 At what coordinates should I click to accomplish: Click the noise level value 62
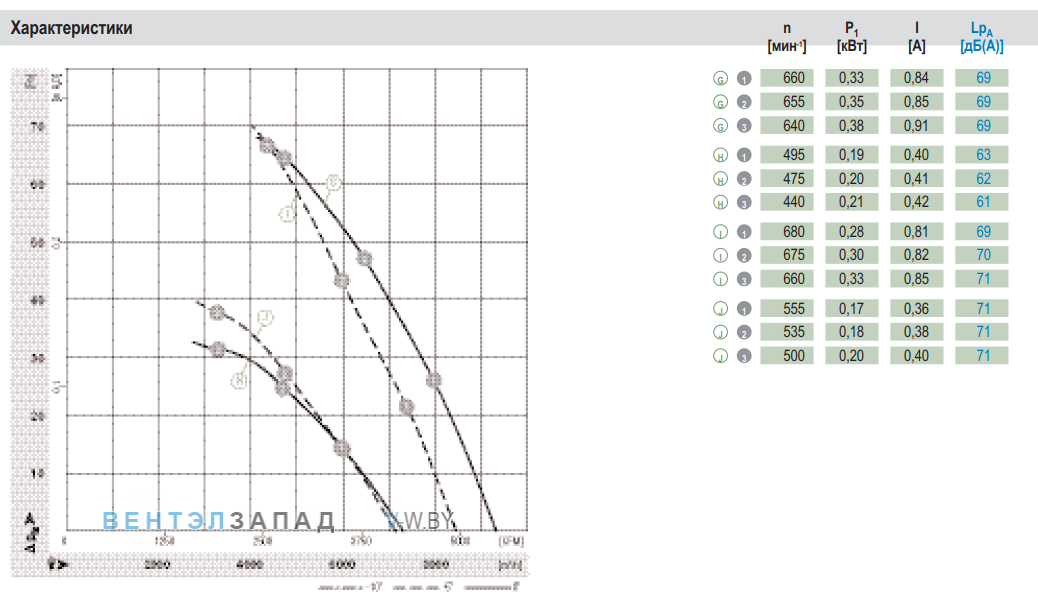coord(982,179)
